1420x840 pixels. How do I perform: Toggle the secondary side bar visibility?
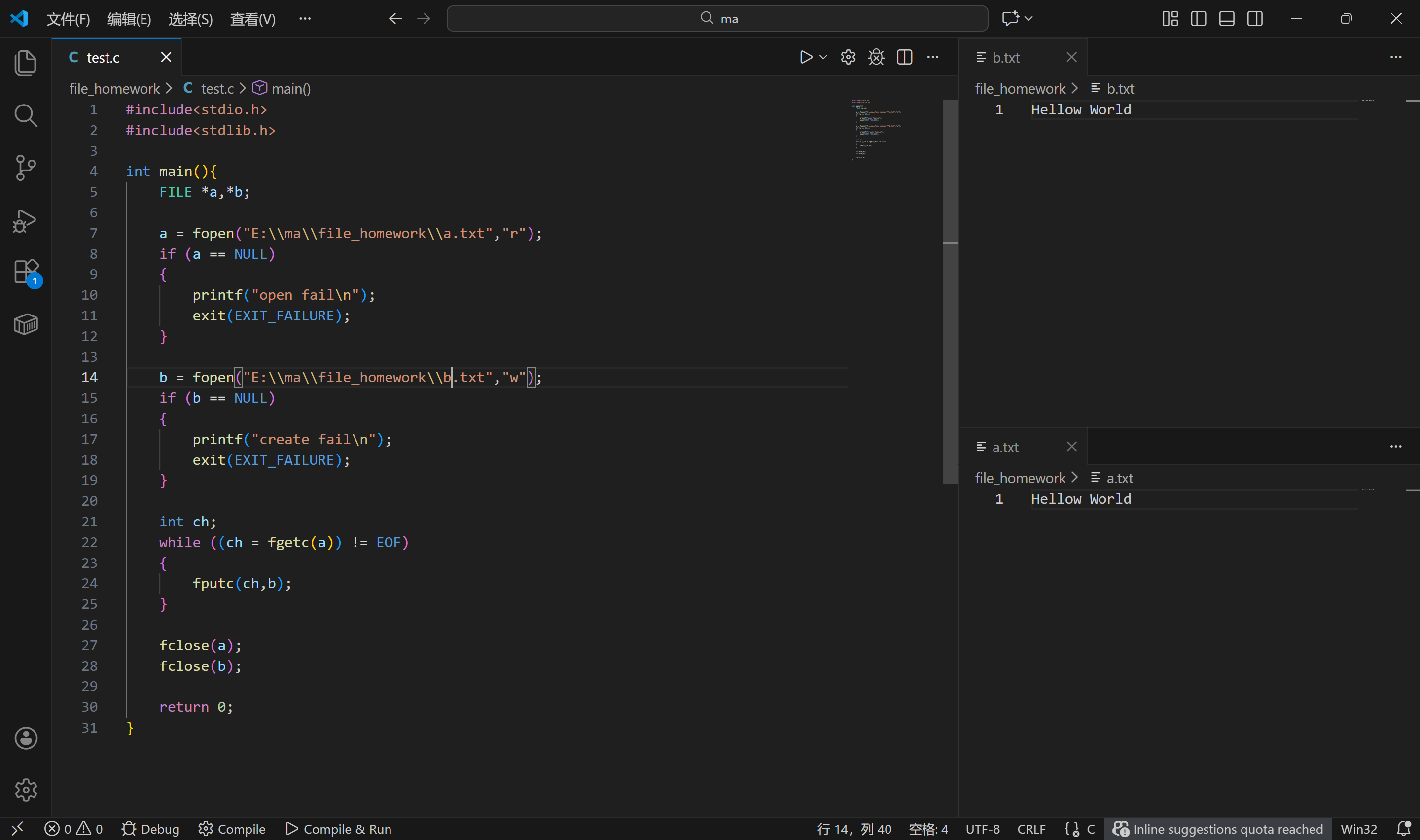pyautogui.click(x=1255, y=19)
